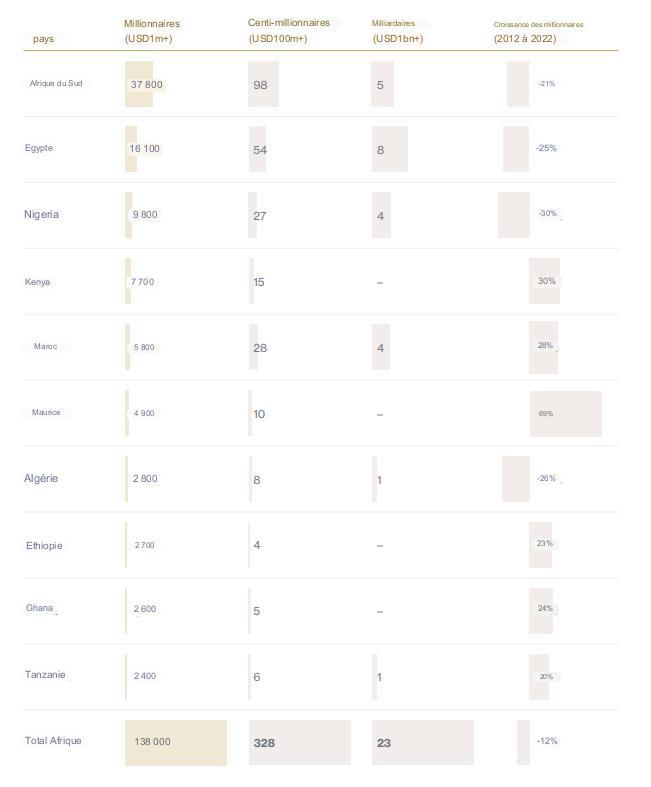Viewport: 651px width, 787px height.
Task: Select Afrique du Sud 37 800 bar
Action: tap(139, 84)
